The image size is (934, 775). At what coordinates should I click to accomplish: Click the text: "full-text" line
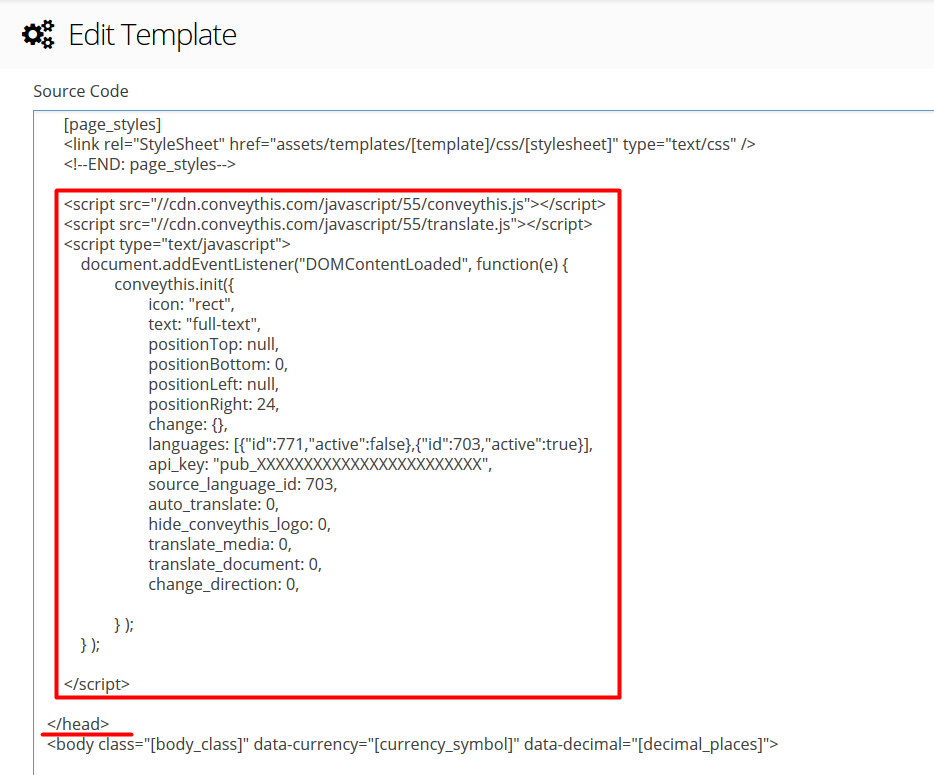205,325
